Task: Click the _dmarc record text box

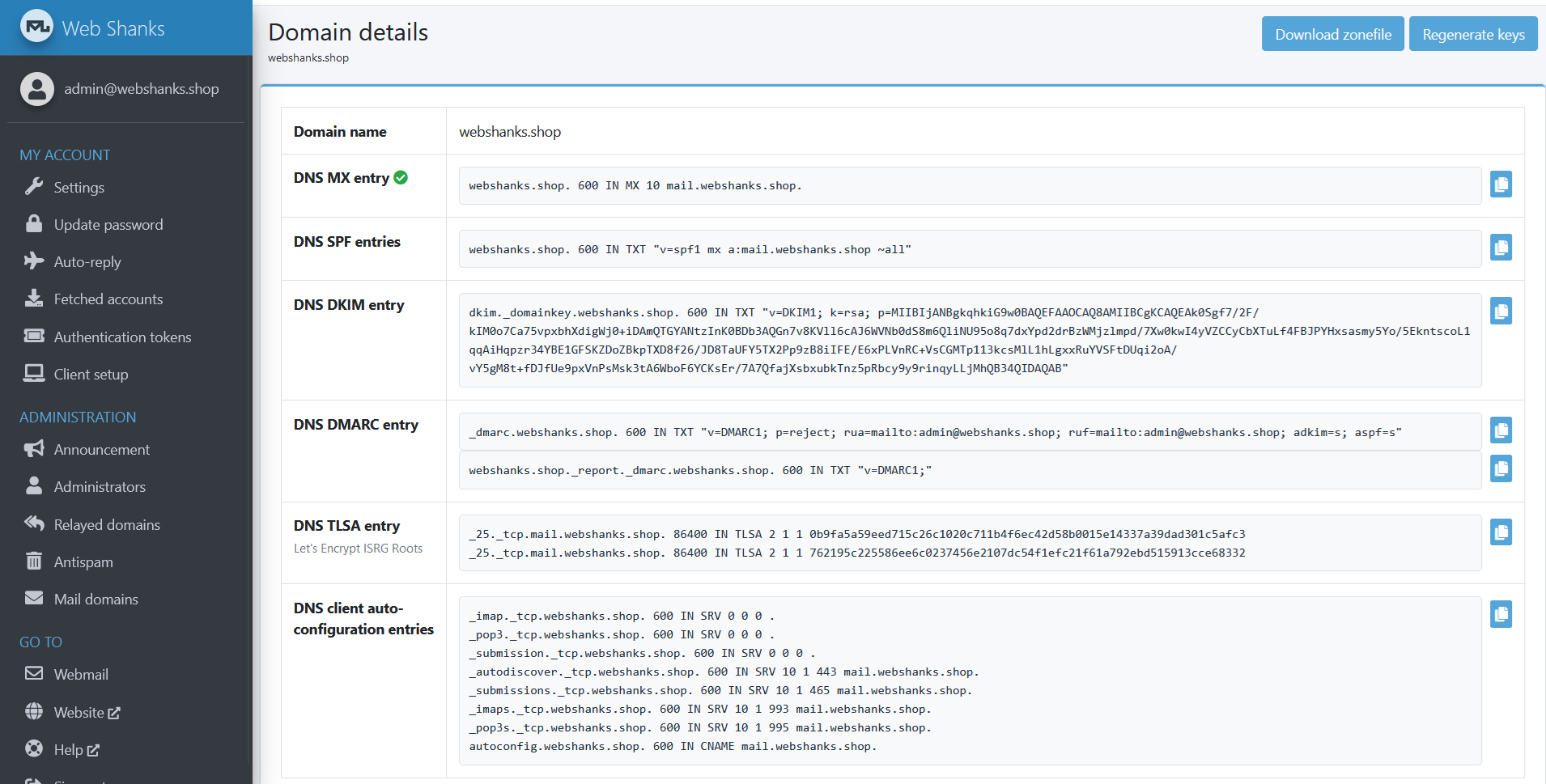Action: tap(970, 432)
